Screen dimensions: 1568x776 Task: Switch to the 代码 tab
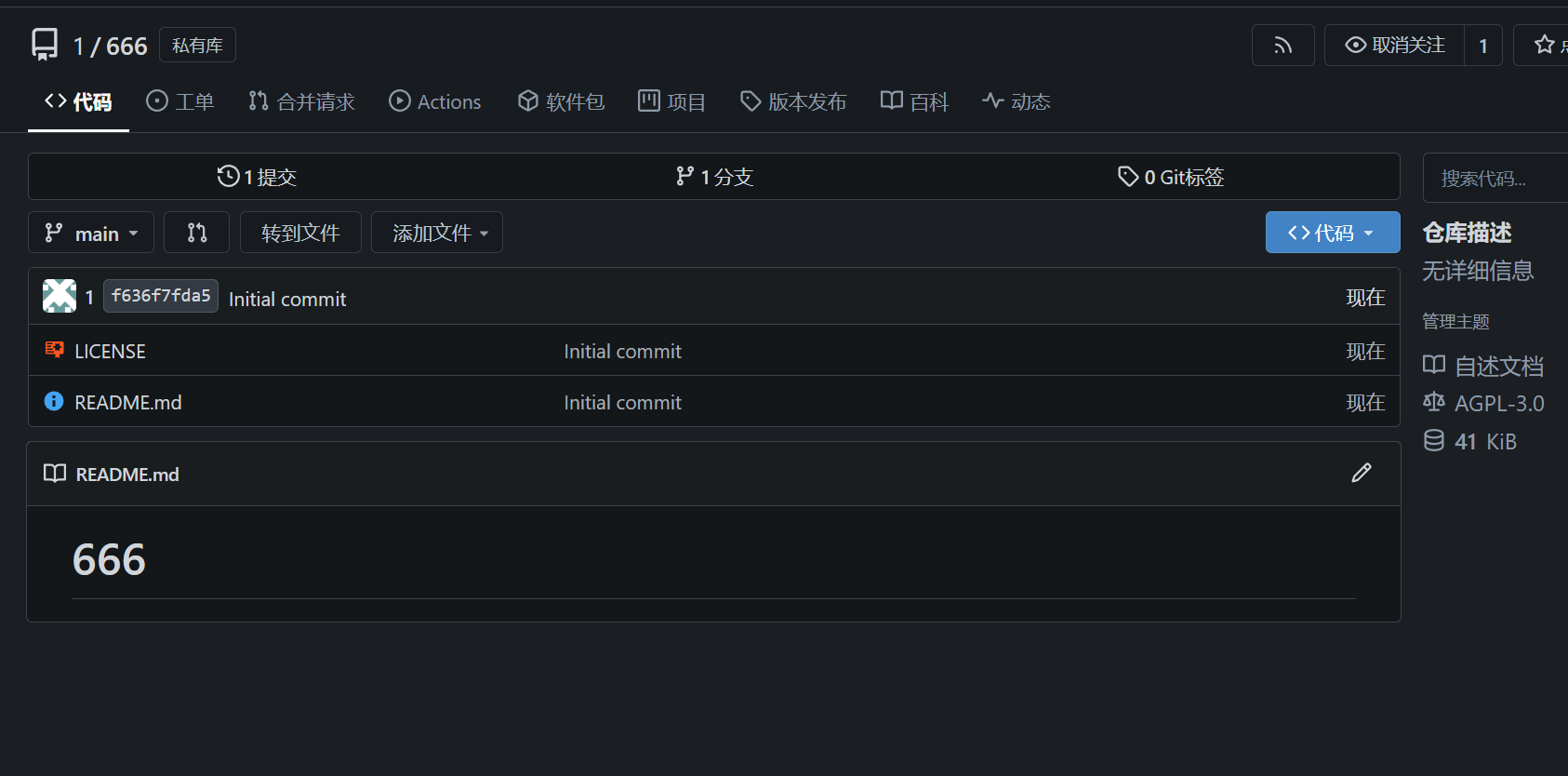pos(78,101)
